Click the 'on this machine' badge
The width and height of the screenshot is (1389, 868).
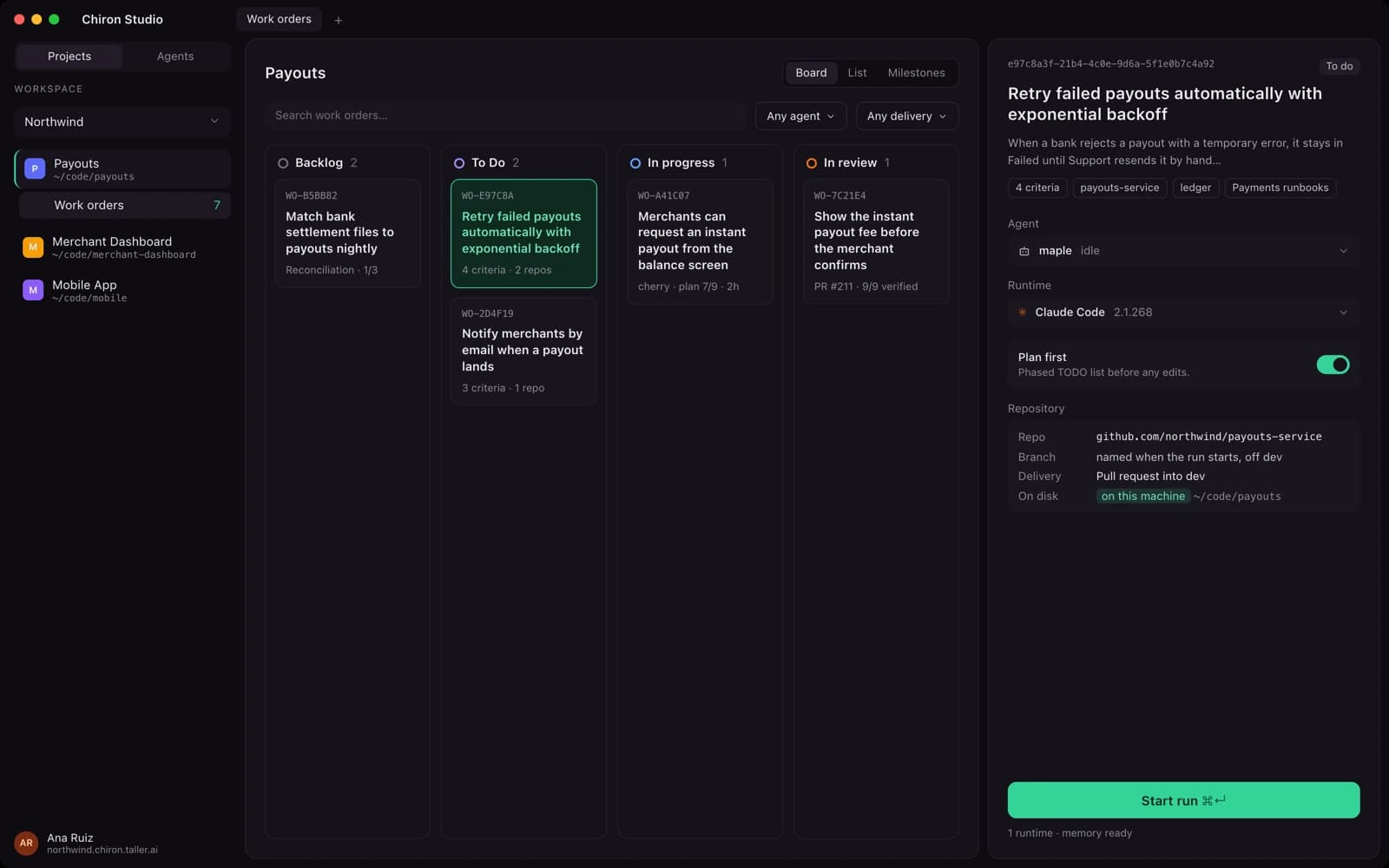click(1142, 496)
